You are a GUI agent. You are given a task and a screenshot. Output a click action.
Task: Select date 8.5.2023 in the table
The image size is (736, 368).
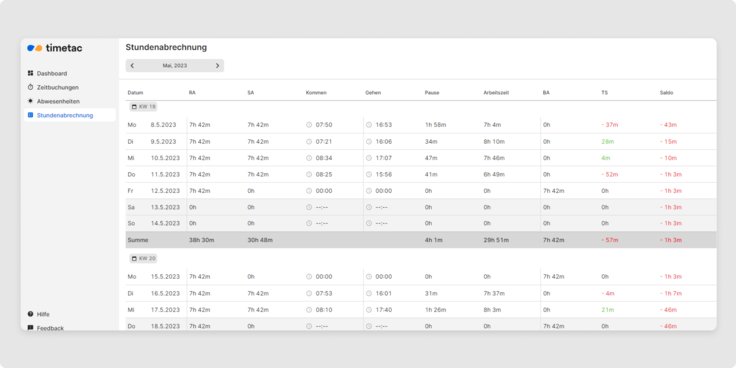[x=163, y=125]
